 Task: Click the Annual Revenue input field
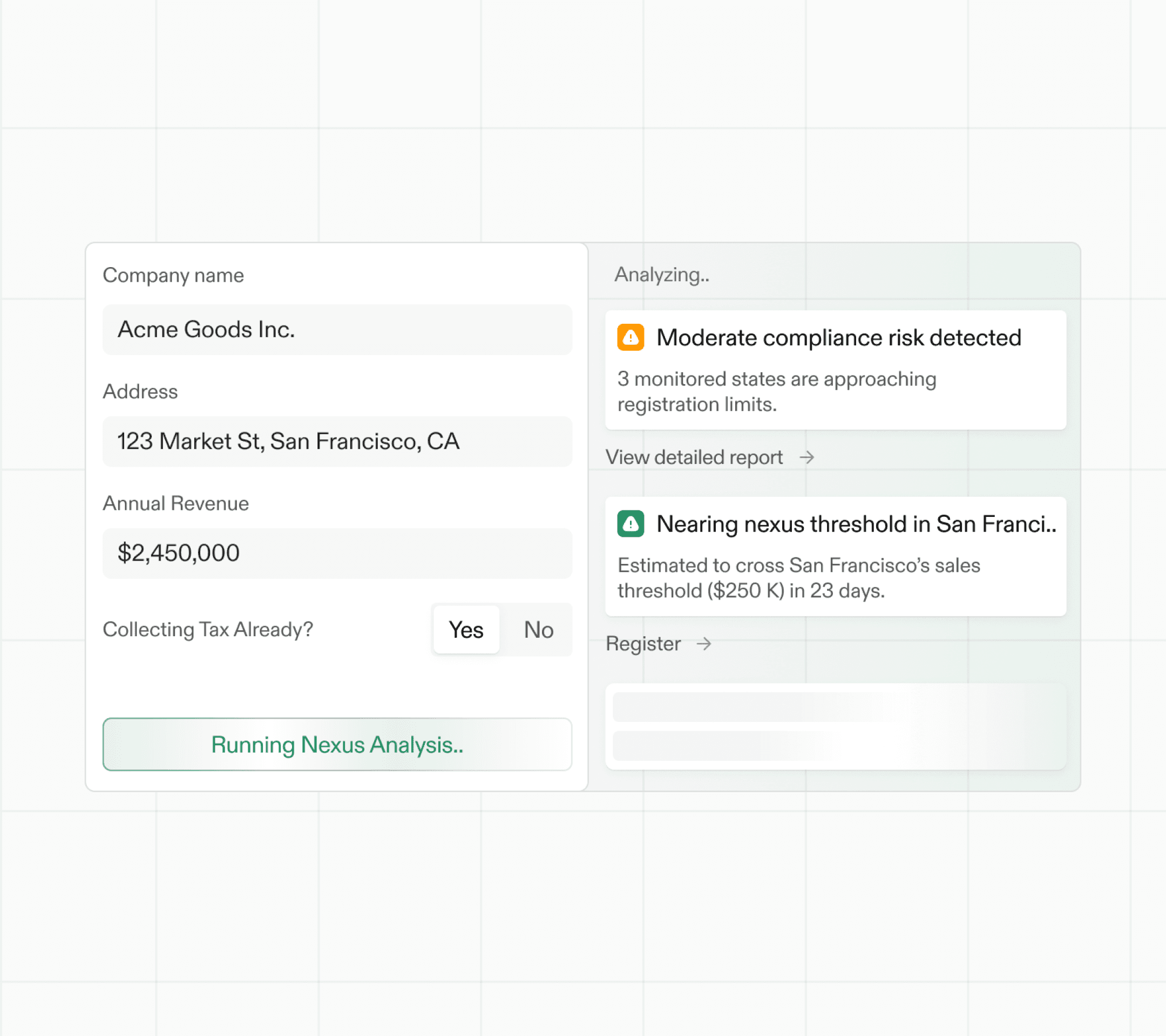(x=337, y=553)
